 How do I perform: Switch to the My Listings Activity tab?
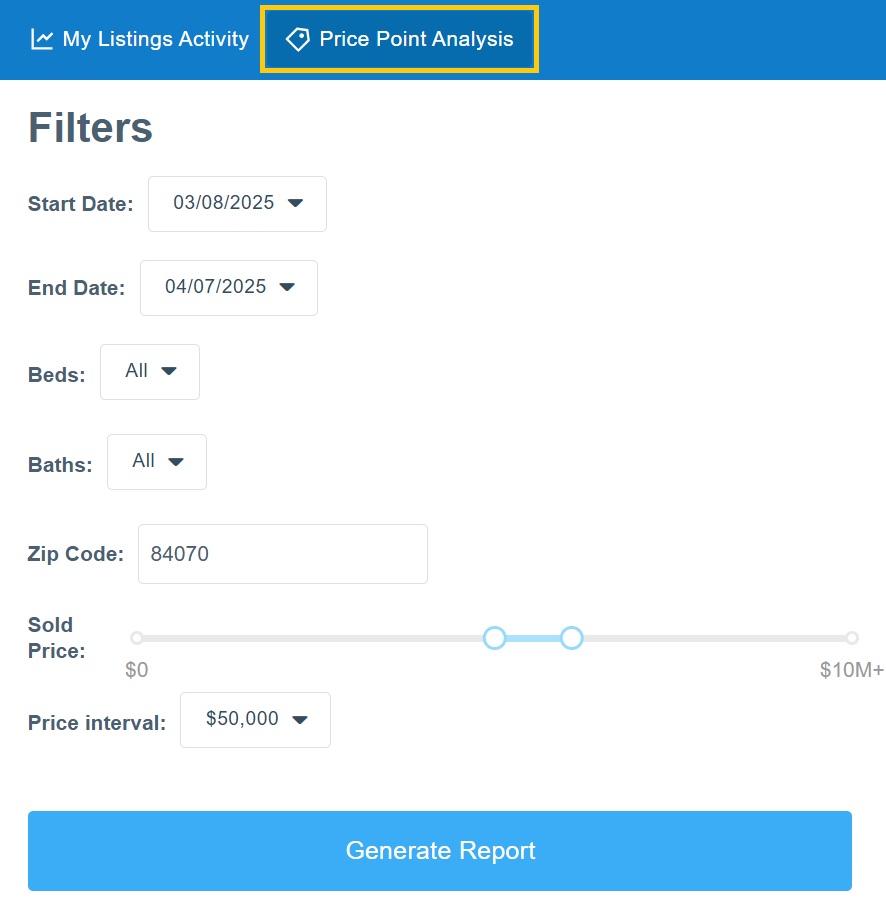[140, 39]
